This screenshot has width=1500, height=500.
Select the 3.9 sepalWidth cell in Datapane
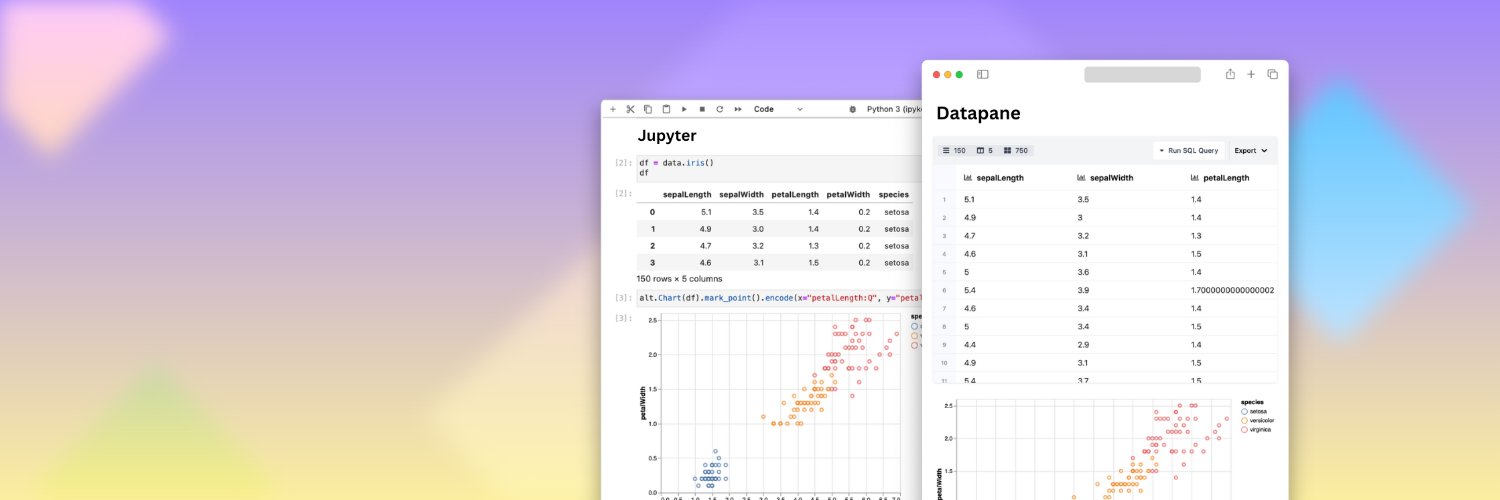click(x=1085, y=290)
